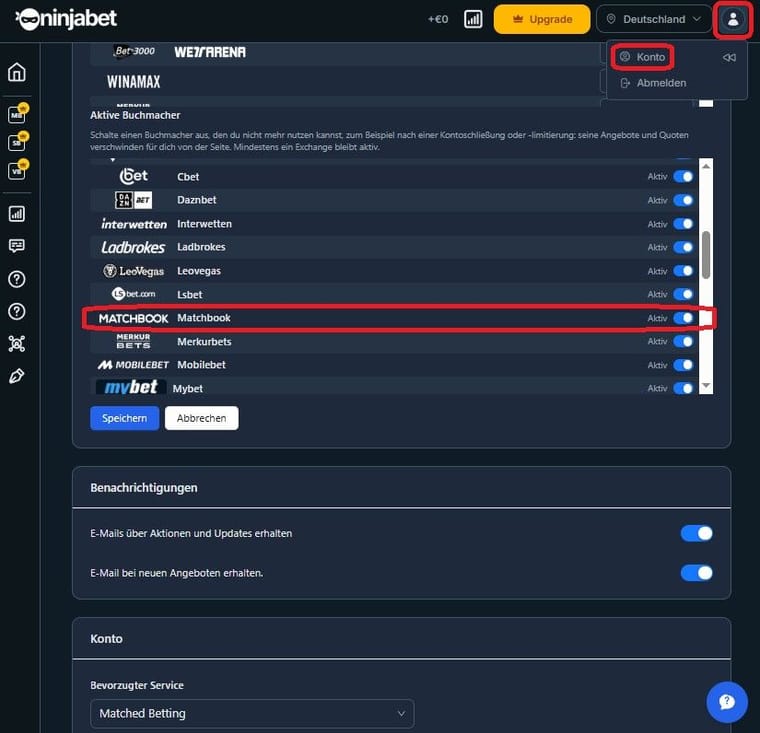Click the DAZN Bet logo
The height and width of the screenshot is (733, 760).
click(133, 200)
